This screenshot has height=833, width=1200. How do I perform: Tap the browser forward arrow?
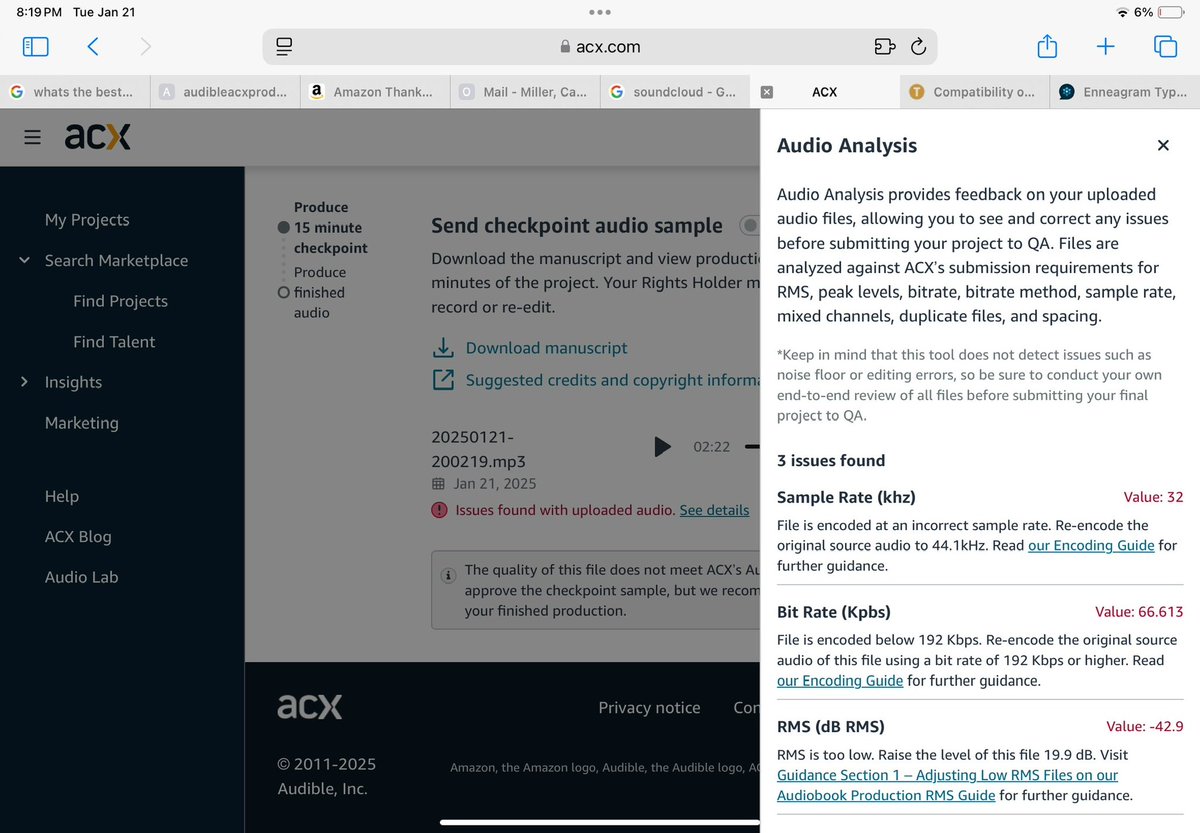coord(146,46)
